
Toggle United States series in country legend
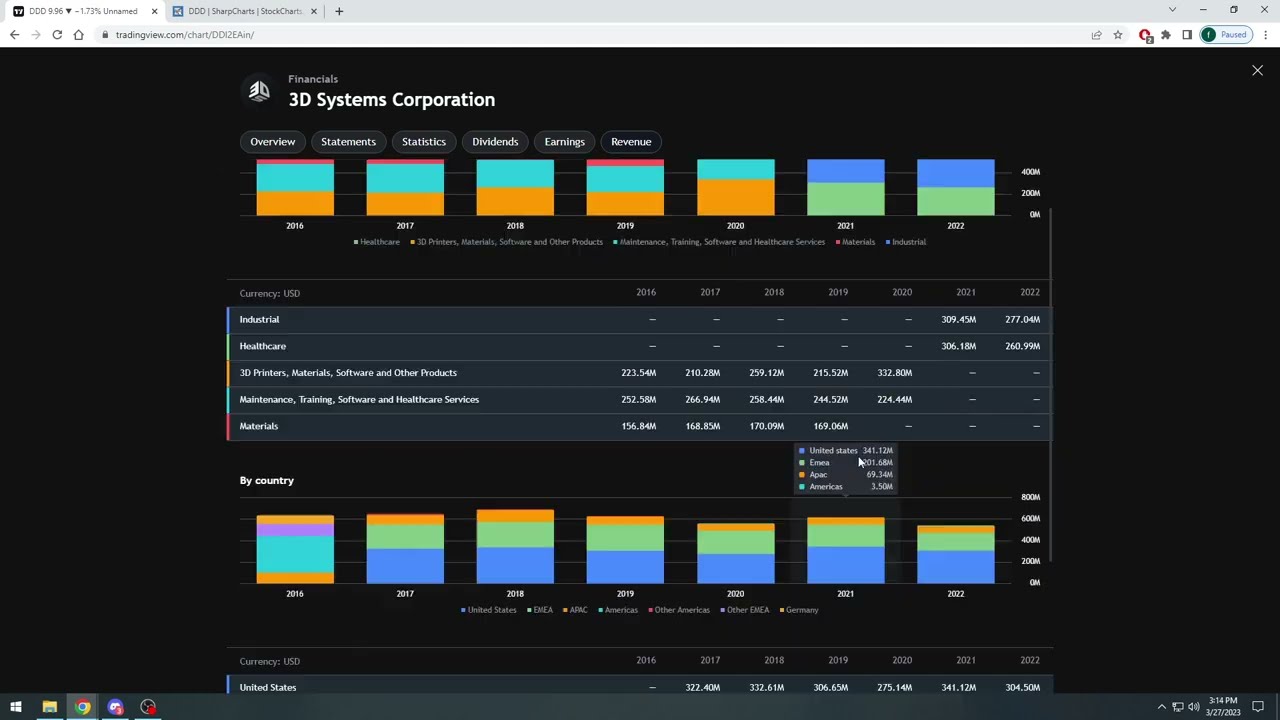click(489, 610)
